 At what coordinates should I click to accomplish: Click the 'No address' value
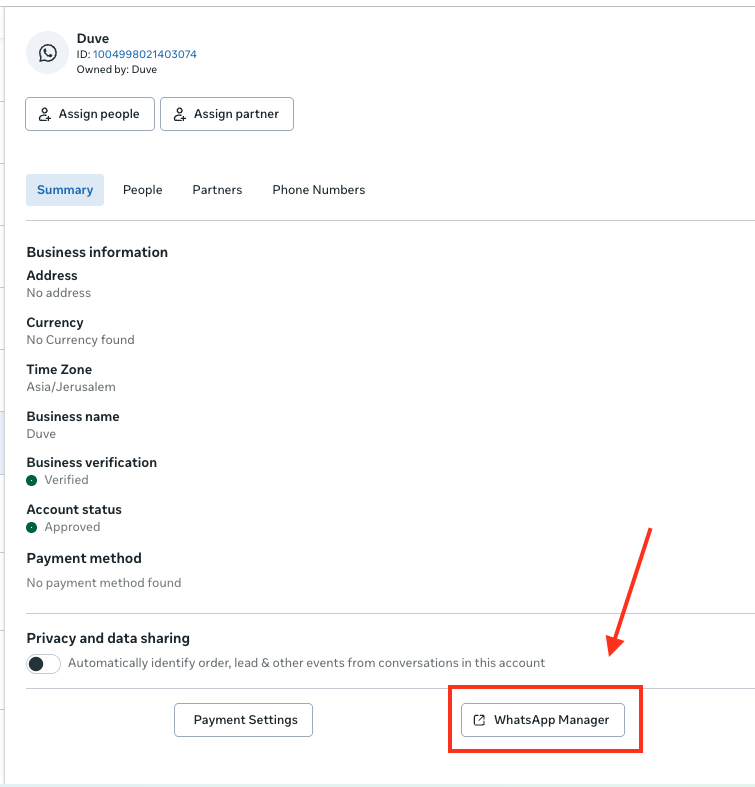[58, 293]
